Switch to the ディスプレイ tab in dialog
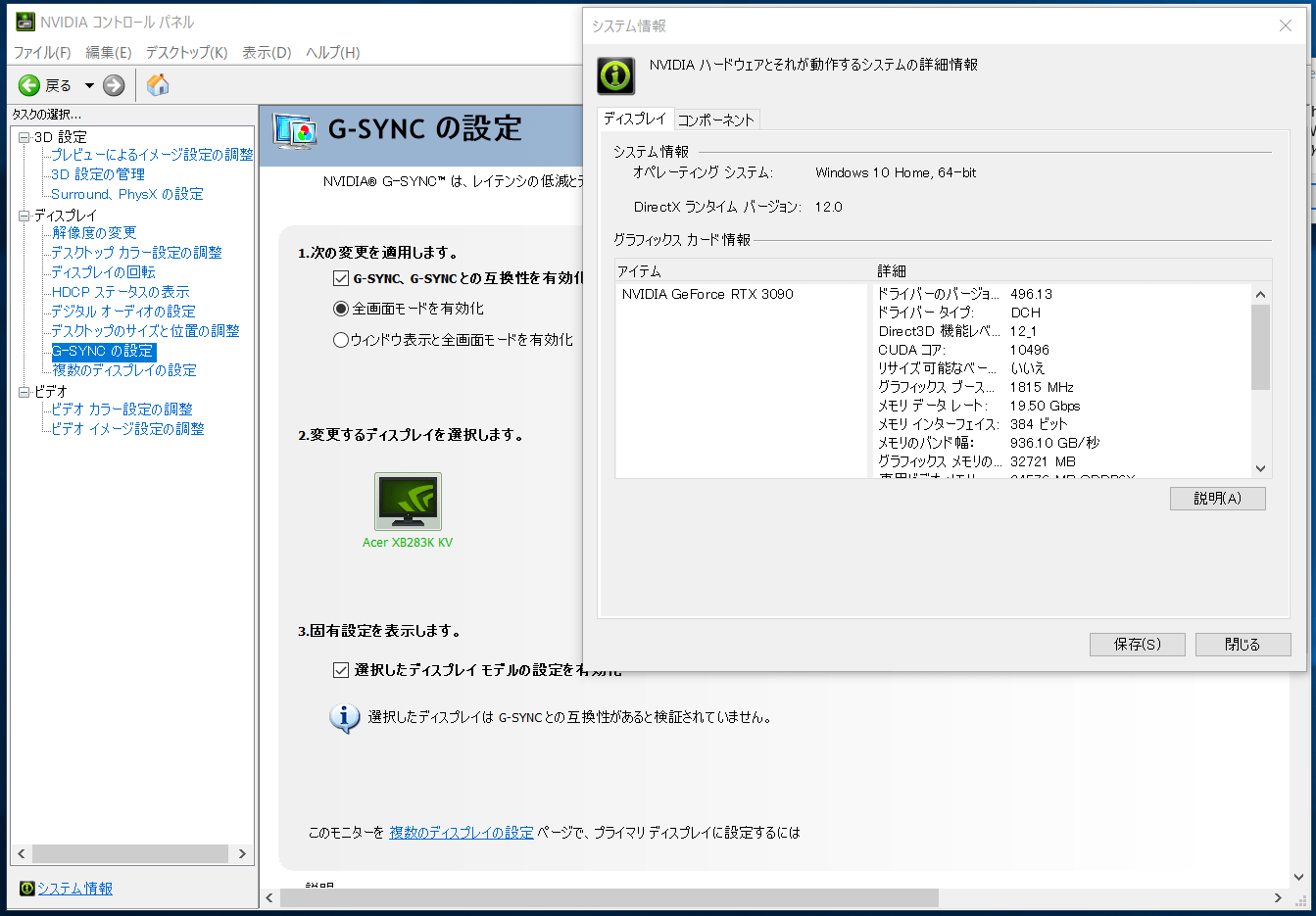This screenshot has height=916, width=1316. tap(635, 119)
